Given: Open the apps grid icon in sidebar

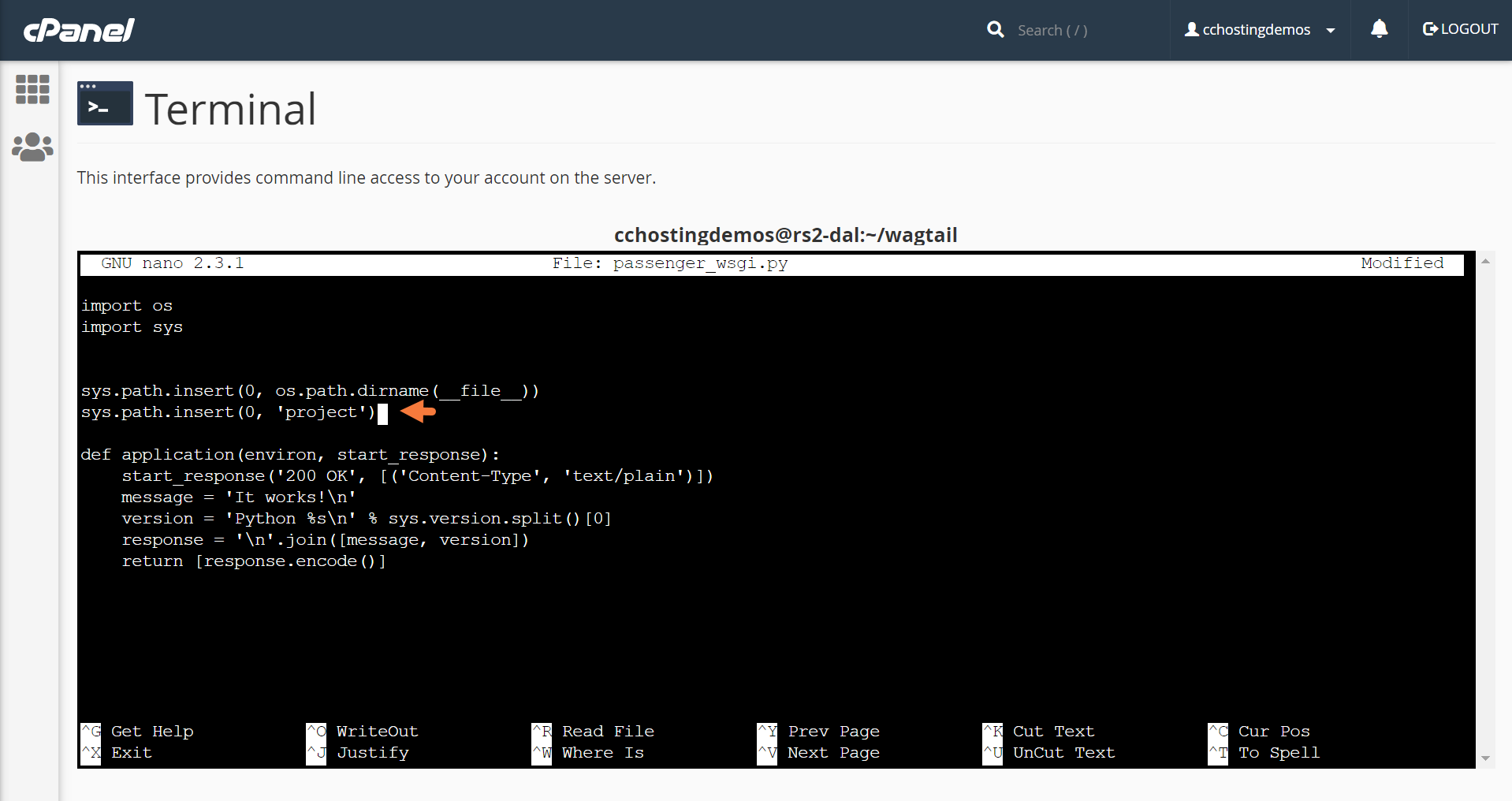Looking at the screenshot, I should click(x=32, y=89).
